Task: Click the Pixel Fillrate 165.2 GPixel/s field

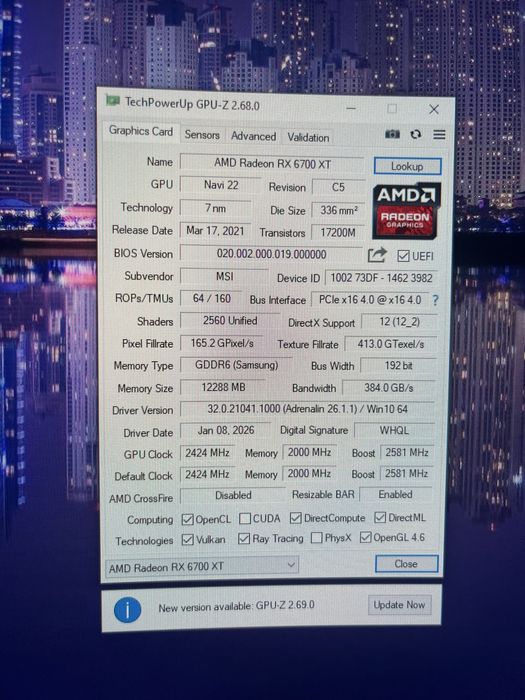Action: pyautogui.click(x=222, y=343)
